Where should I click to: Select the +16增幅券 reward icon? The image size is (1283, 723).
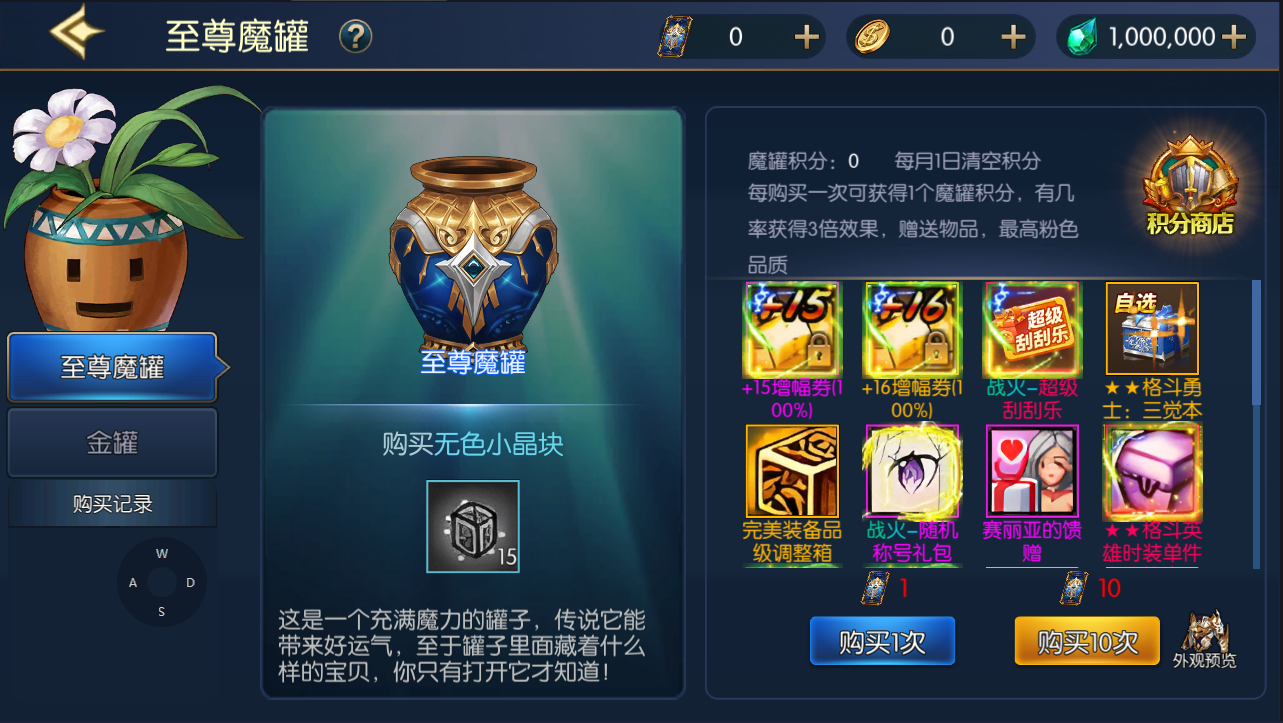click(912, 329)
